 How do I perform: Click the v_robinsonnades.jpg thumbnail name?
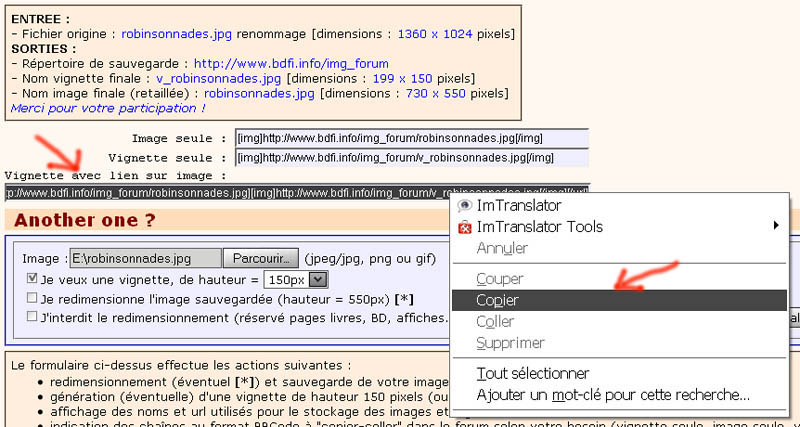pos(218,79)
